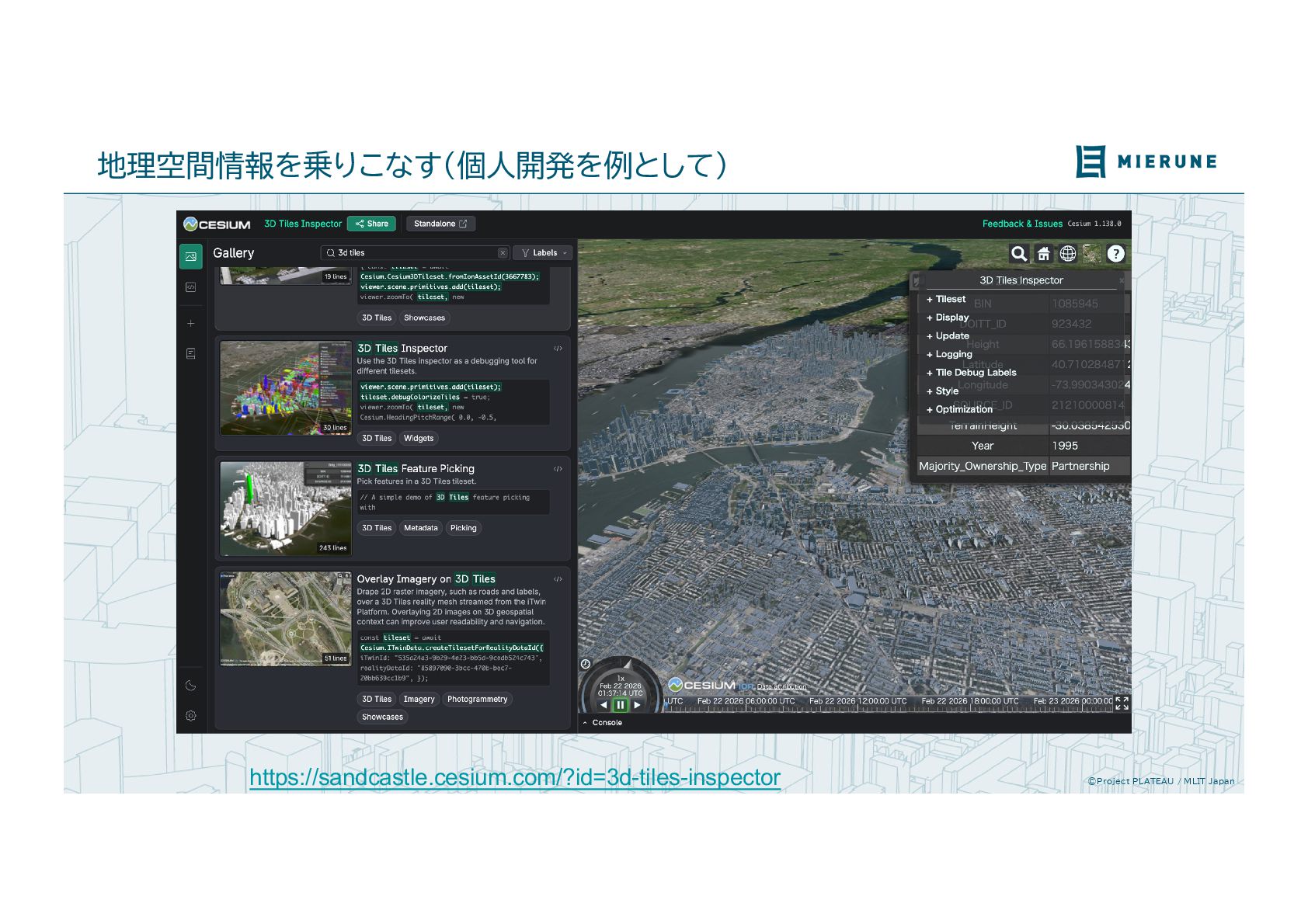
Task: Click 3D Tiles tag on Feature Picking card
Action: click(377, 528)
